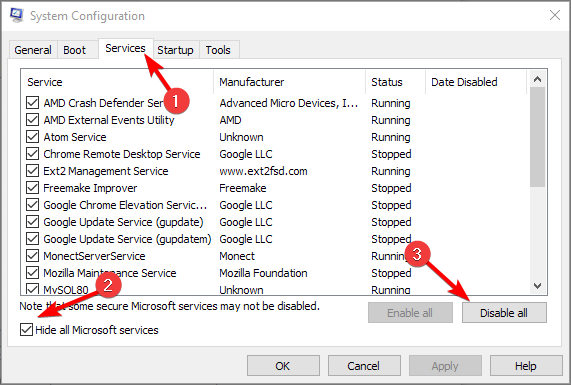571x385 pixels.
Task: Uncheck Mozilla Maintenance Service checkbox
Action: 32,273
